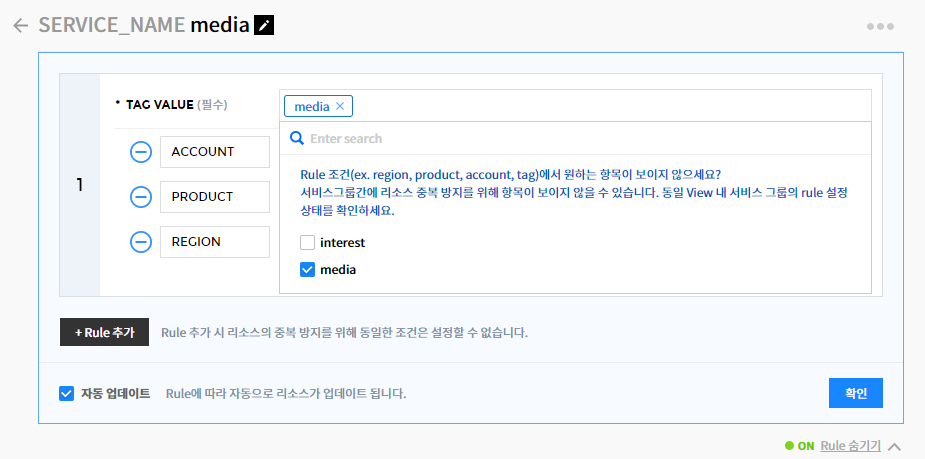
Task: Remove the PRODUCT condition with minus icon
Action: pos(141,197)
